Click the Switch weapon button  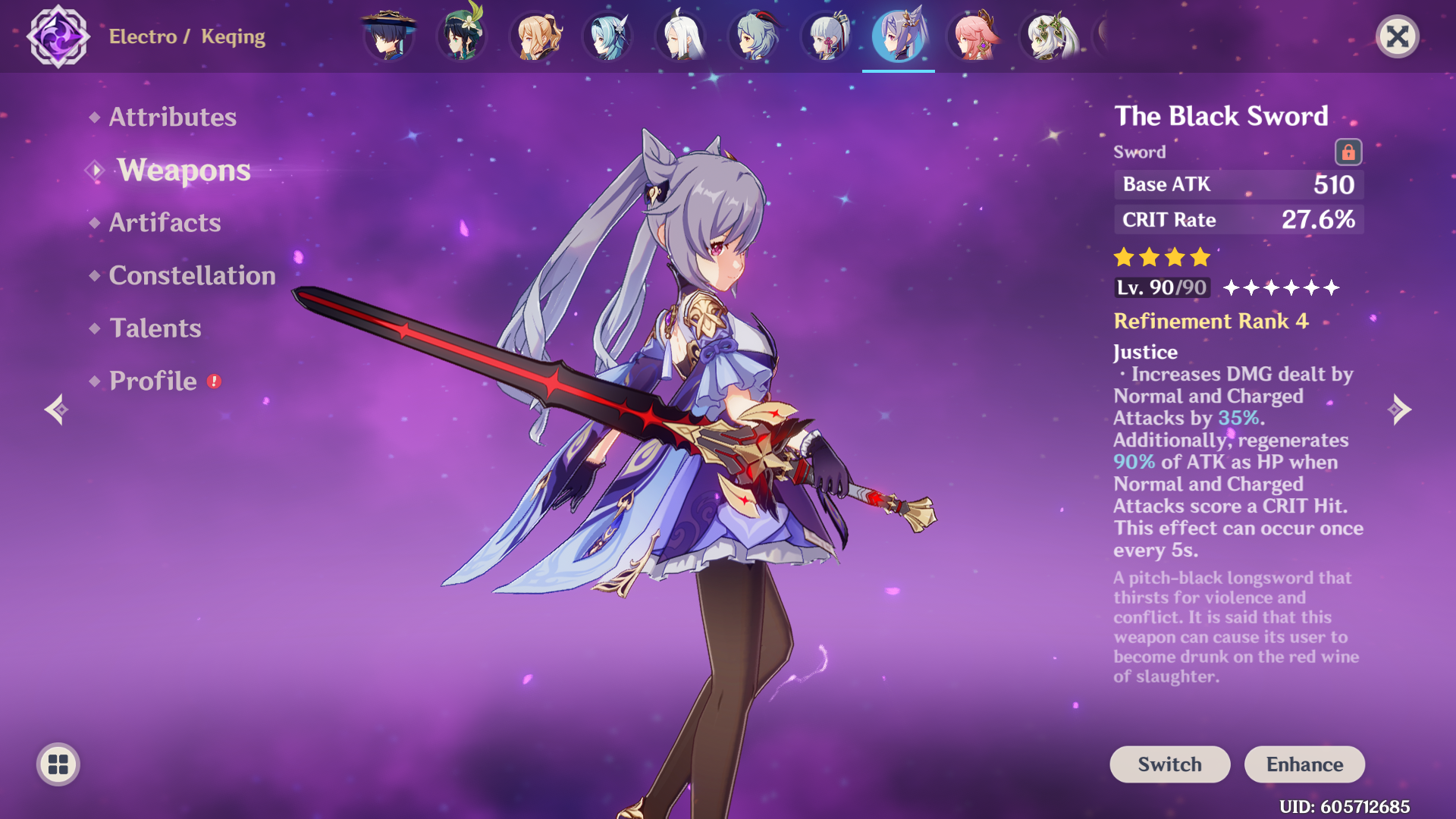1169,764
